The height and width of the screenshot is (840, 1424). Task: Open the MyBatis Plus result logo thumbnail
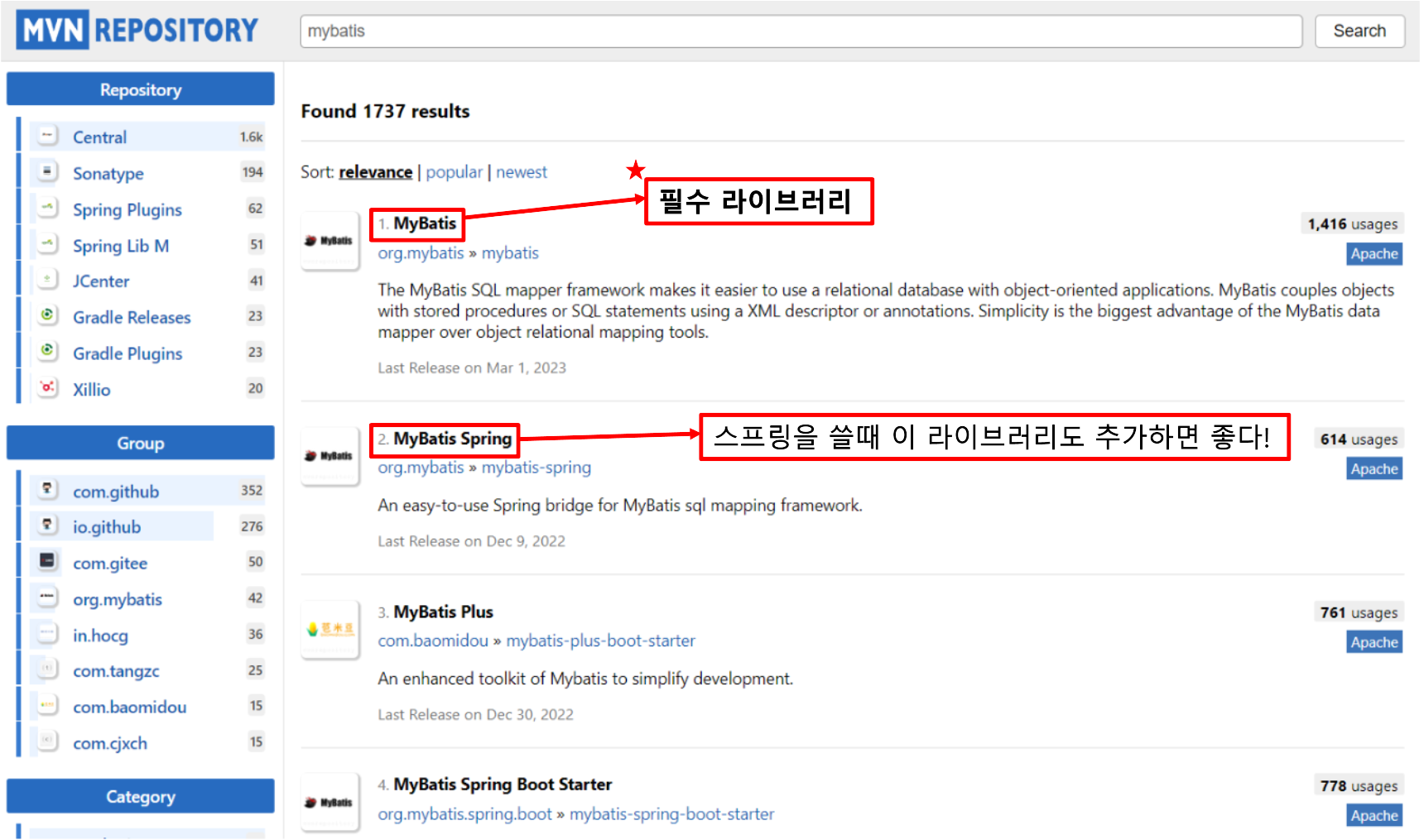[x=330, y=629]
